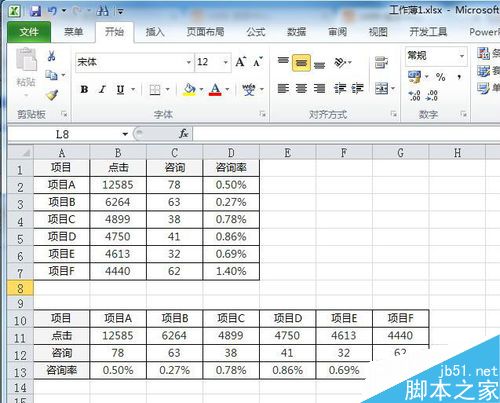
Task: Open font group dialog launcher 字体
Action: [x=262, y=114]
